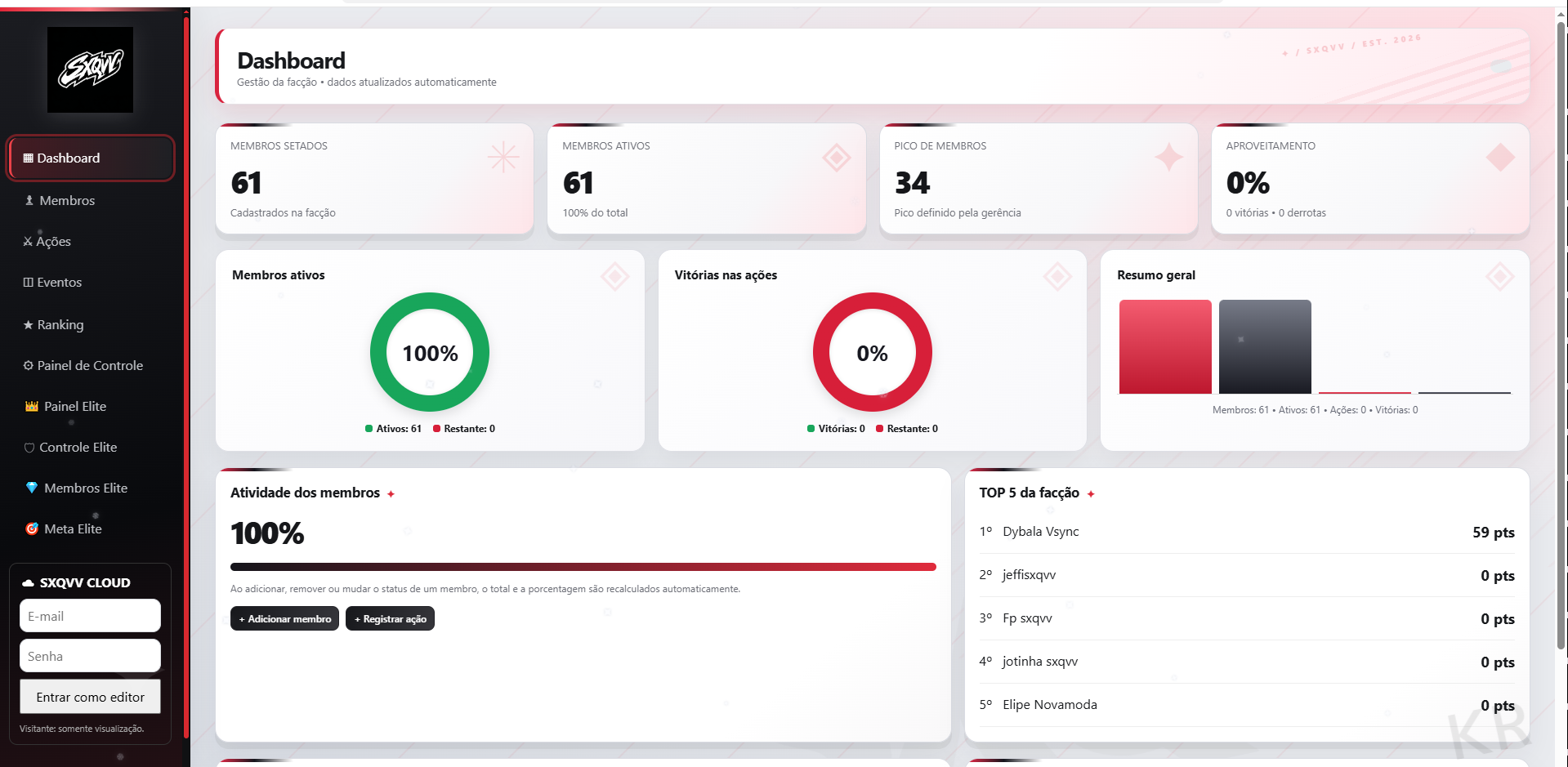This screenshot has height=767, width=1568.
Task: Click the asterisk icon on Membros Setados card
Action: 503,157
